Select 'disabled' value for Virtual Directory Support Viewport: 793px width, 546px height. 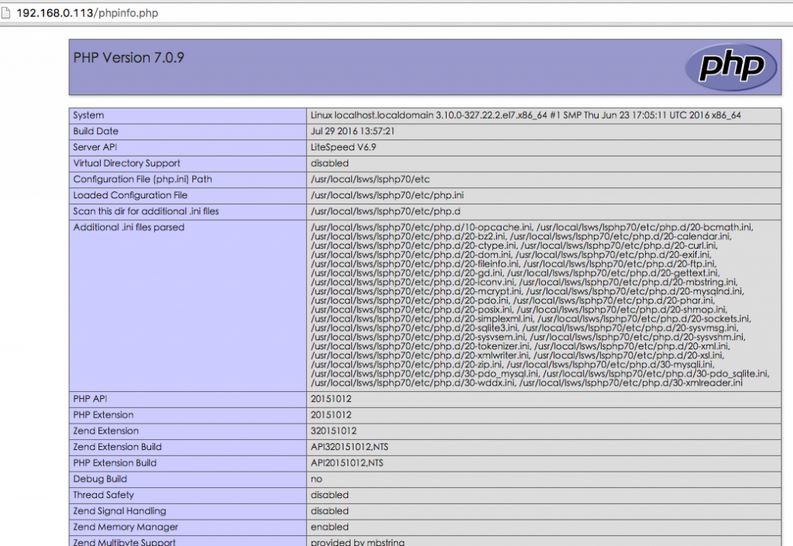[x=330, y=163]
